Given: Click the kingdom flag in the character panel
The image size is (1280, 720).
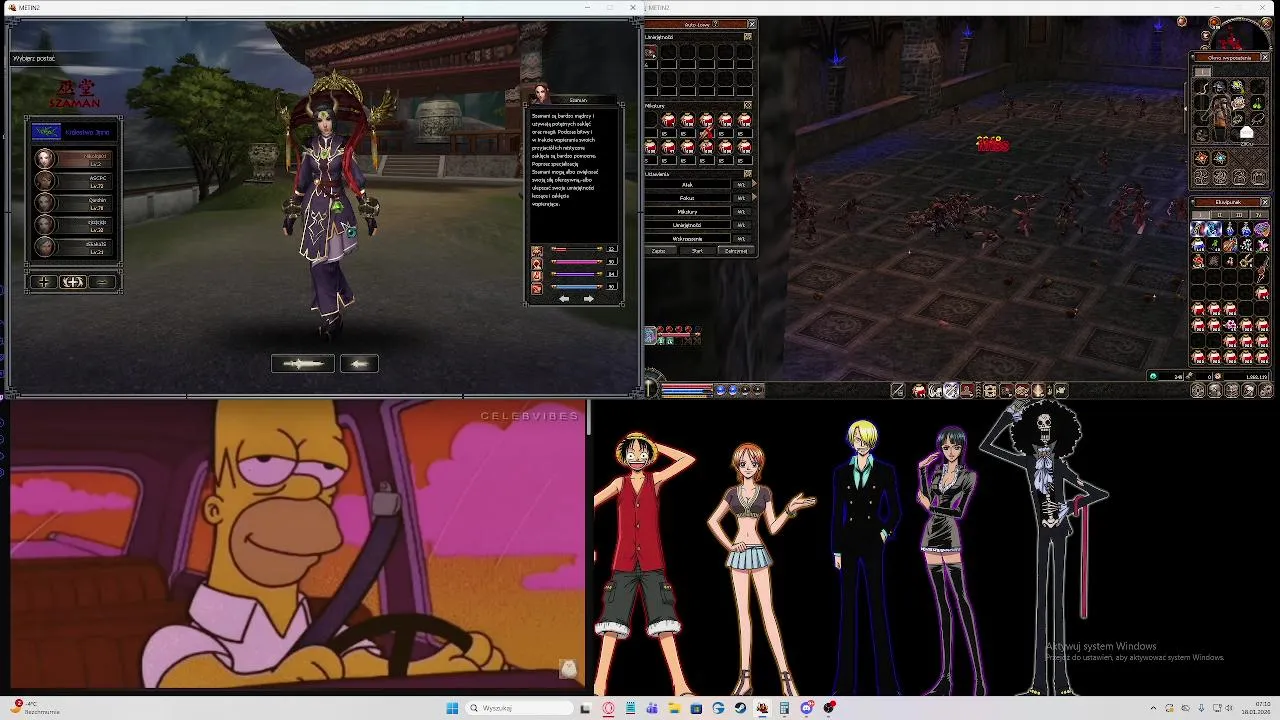Looking at the screenshot, I should (46, 132).
